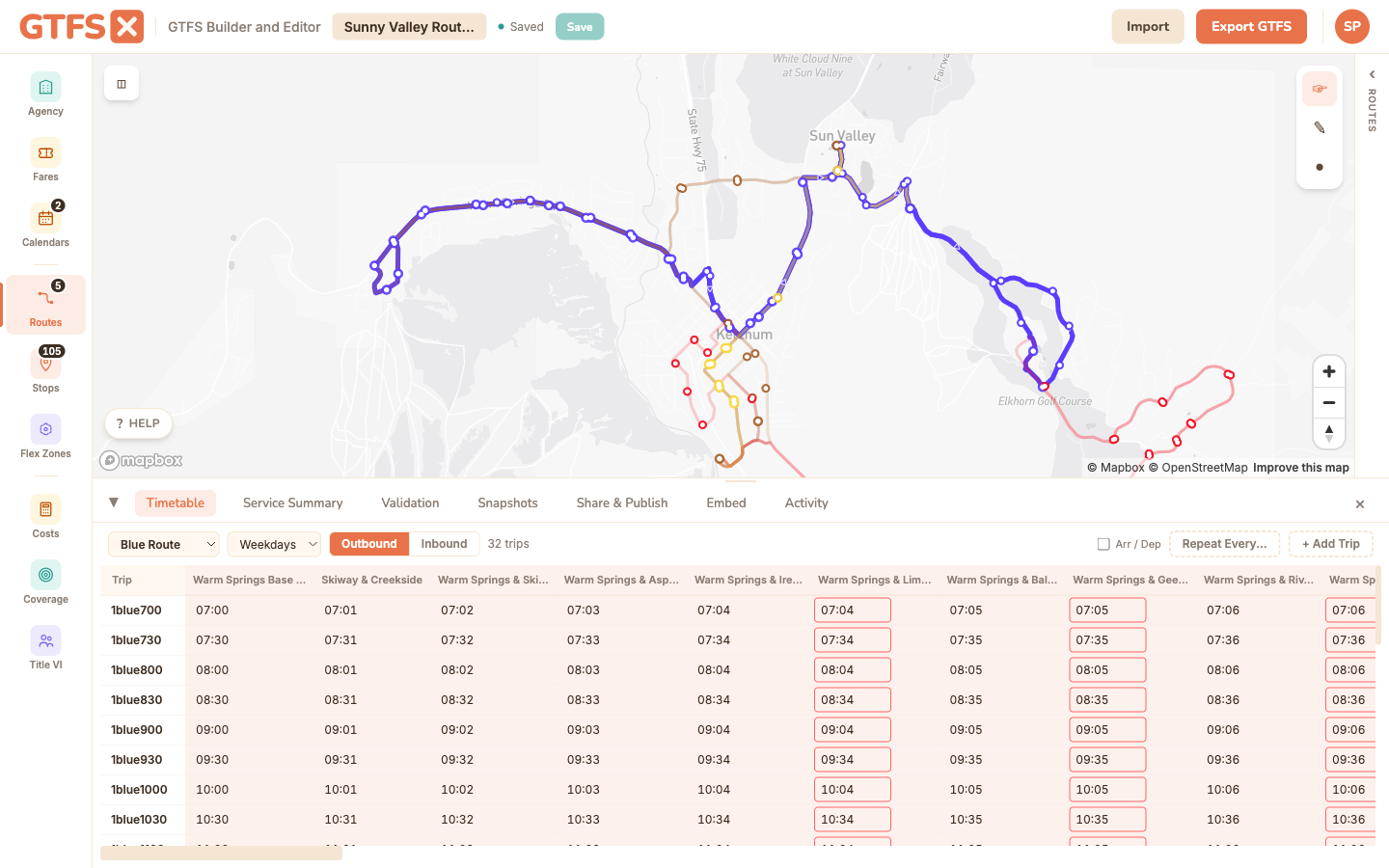This screenshot has height=868, width=1389.
Task: Edit 08:05 Warm Springs & Gee... cell for 1blue800
Action: tap(1107, 669)
